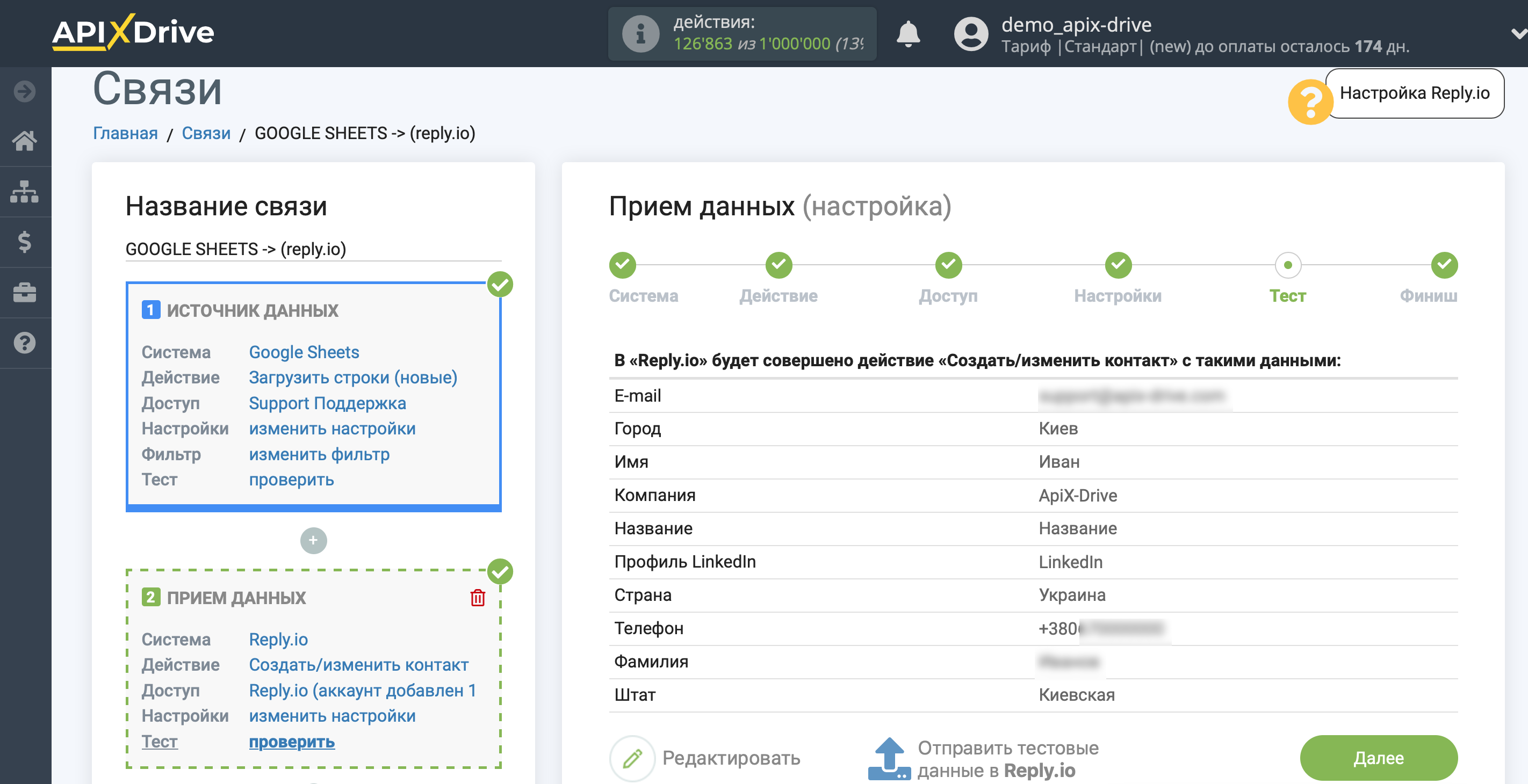Open Создать/изменить контакт action link
The height and width of the screenshot is (784, 1528).
pyautogui.click(x=358, y=665)
